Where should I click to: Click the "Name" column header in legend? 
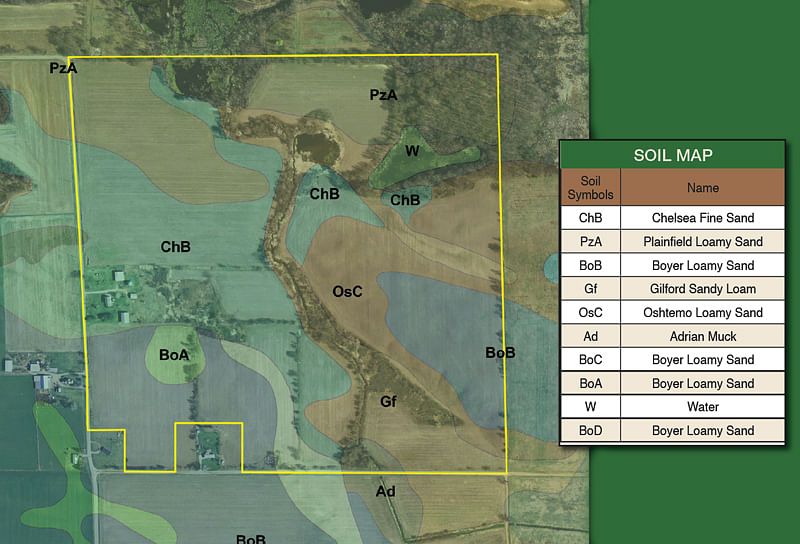703,188
